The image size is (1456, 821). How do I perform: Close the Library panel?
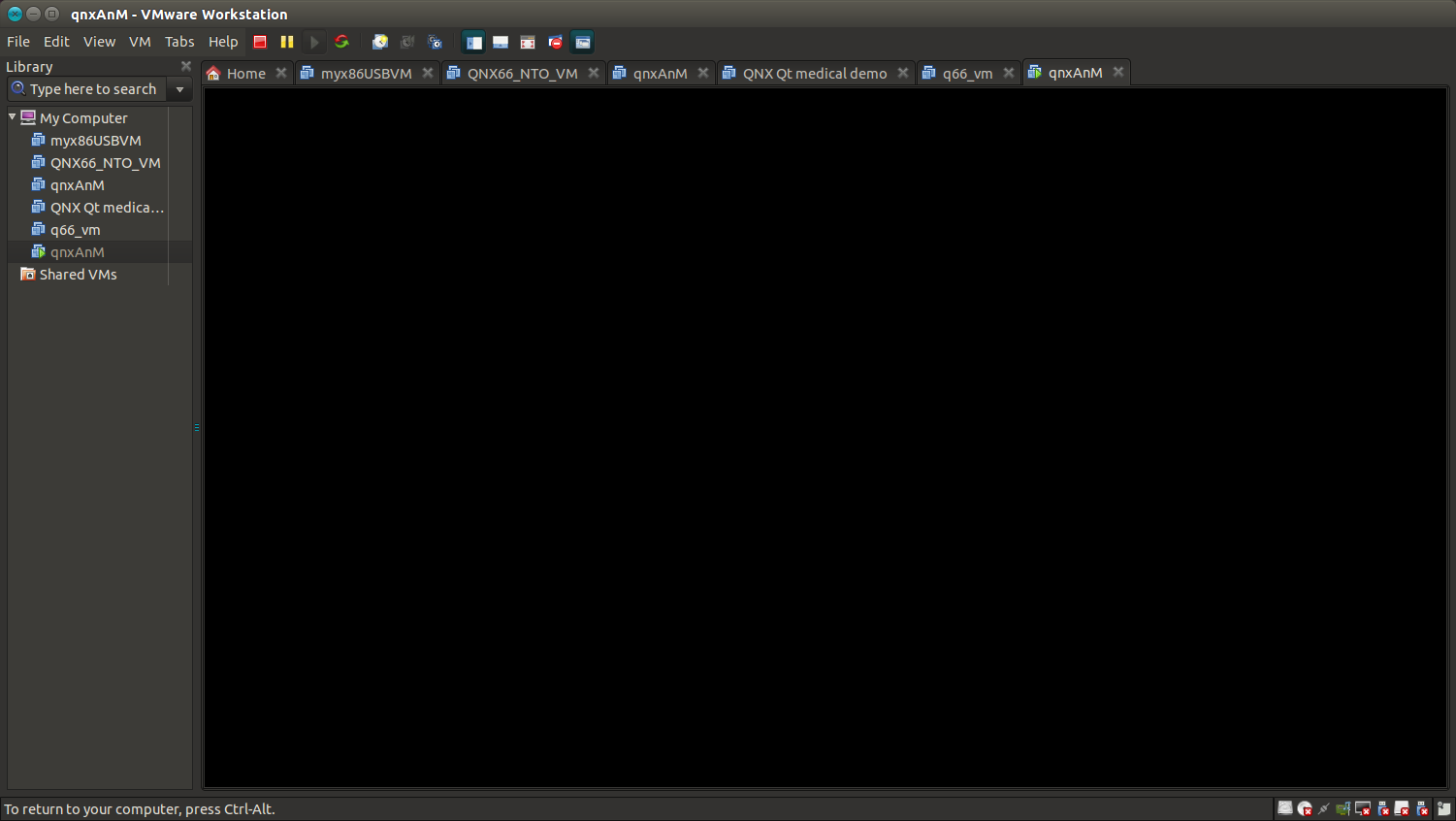coord(186,66)
